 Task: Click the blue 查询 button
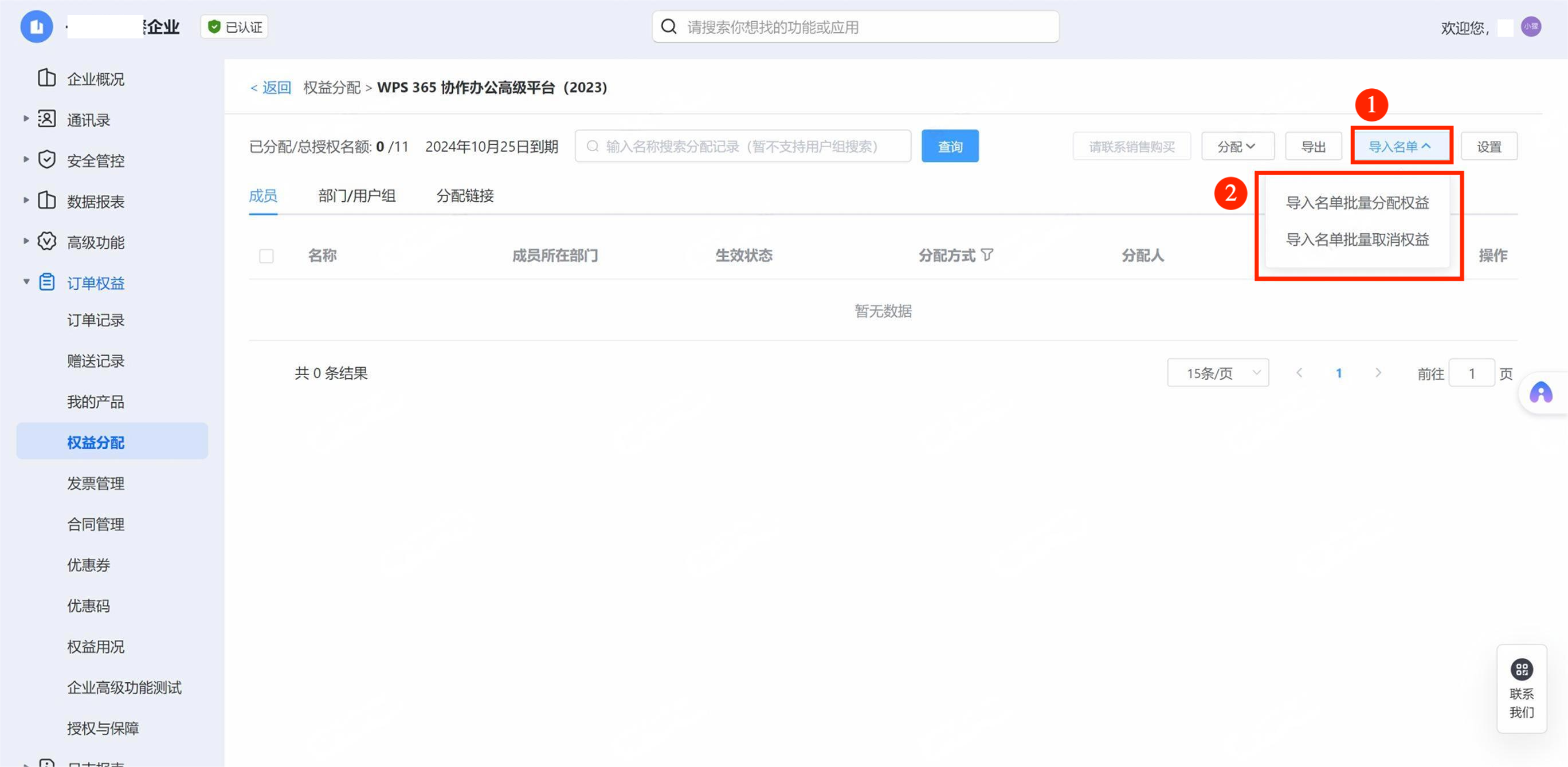coord(950,147)
